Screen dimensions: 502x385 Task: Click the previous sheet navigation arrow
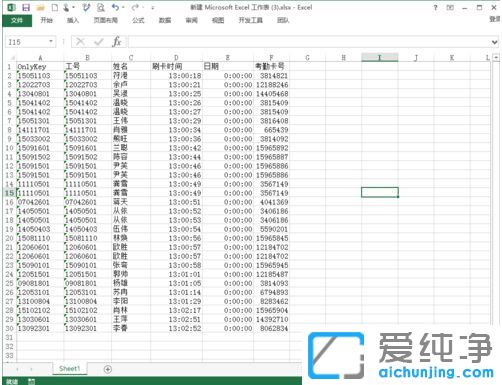pyautogui.click(x=17, y=369)
